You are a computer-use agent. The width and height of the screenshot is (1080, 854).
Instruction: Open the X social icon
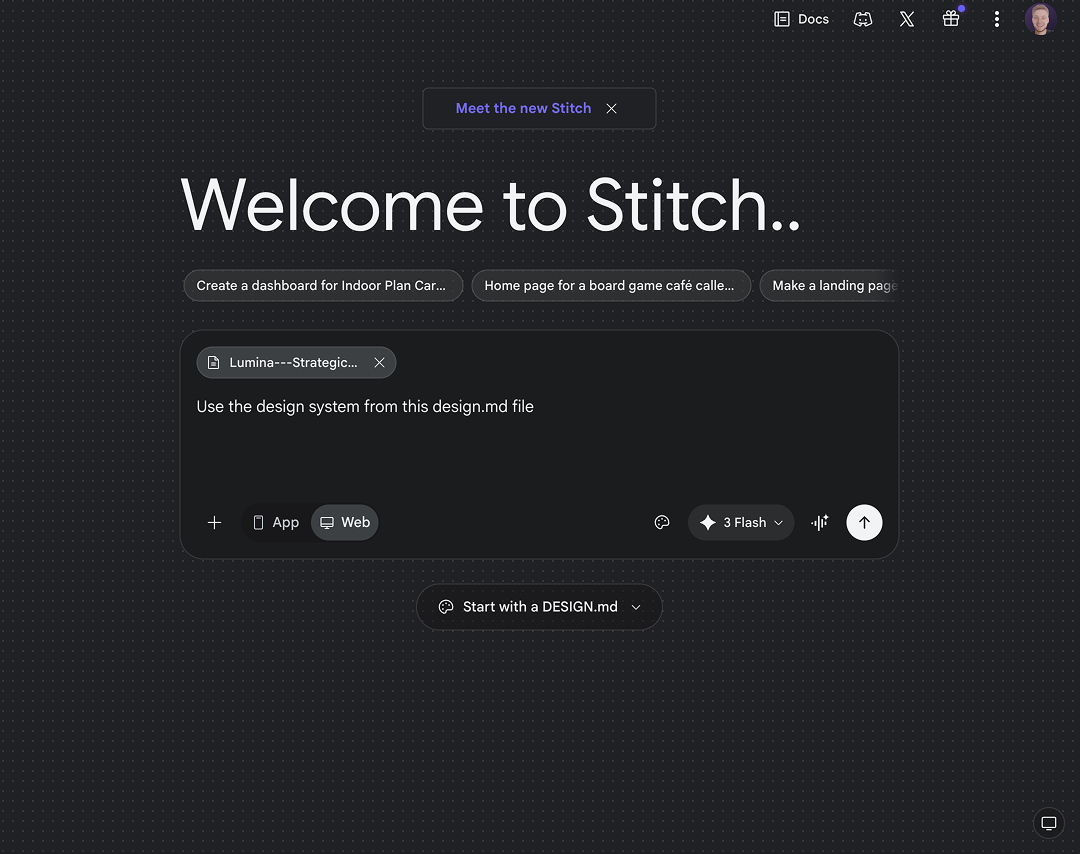coord(907,19)
